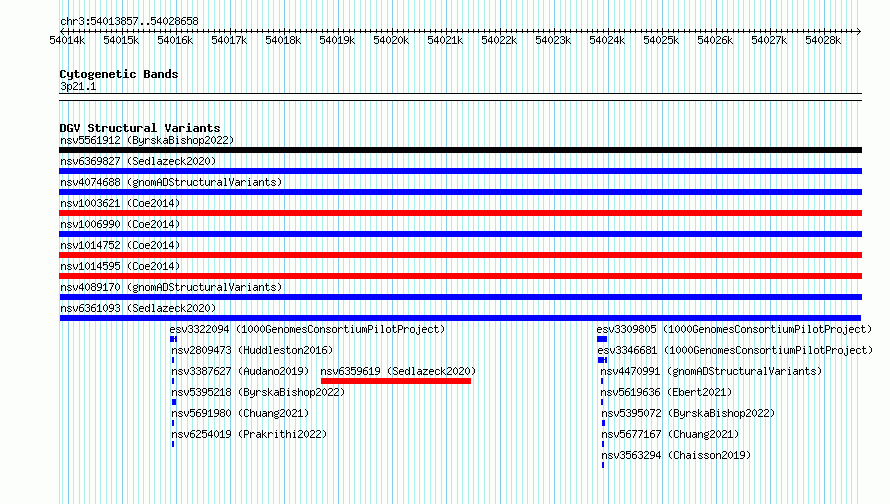This screenshot has height=504, width=890.
Task: Open the nsv2809473 (Huddleston2016) label
Action: click(x=253, y=350)
